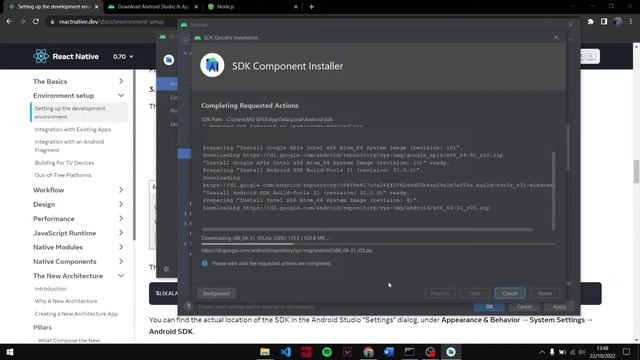Expand the Workflow sidebar section

click(x=121, y=190)
